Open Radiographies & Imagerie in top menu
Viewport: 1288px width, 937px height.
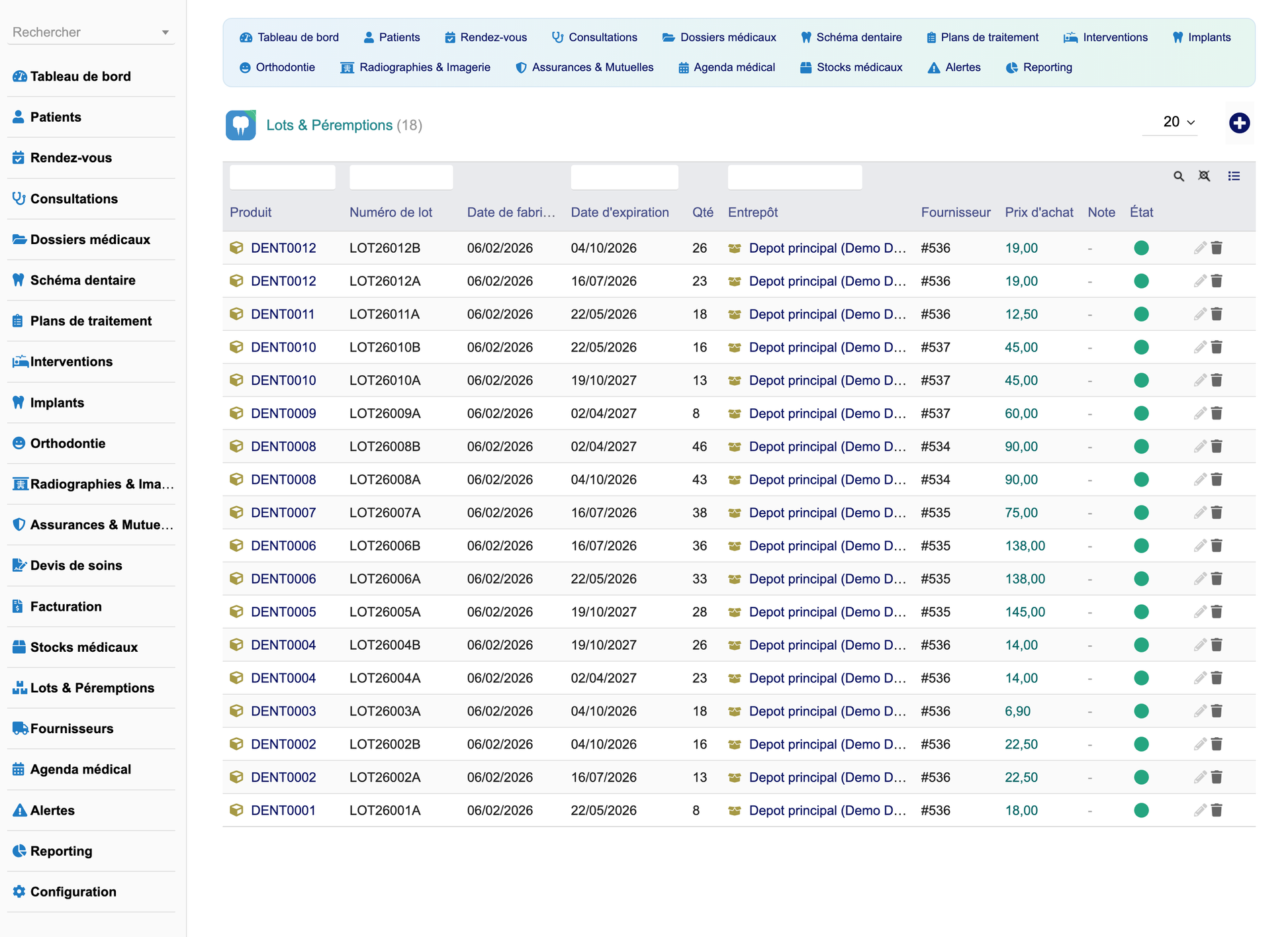pos(416,67)
